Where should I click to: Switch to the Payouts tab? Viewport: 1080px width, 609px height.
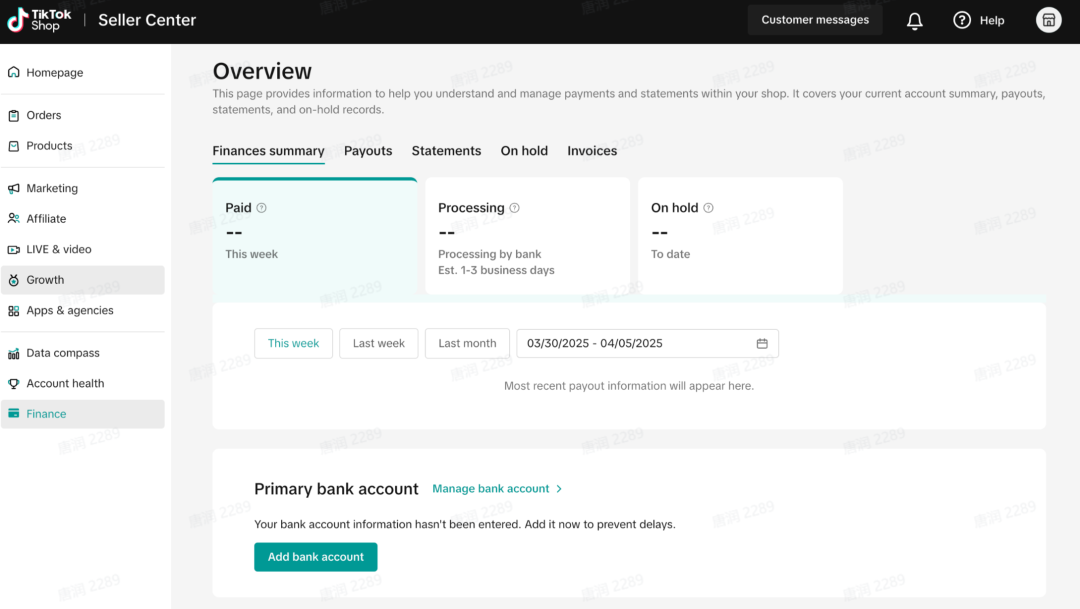pos(368,151)
